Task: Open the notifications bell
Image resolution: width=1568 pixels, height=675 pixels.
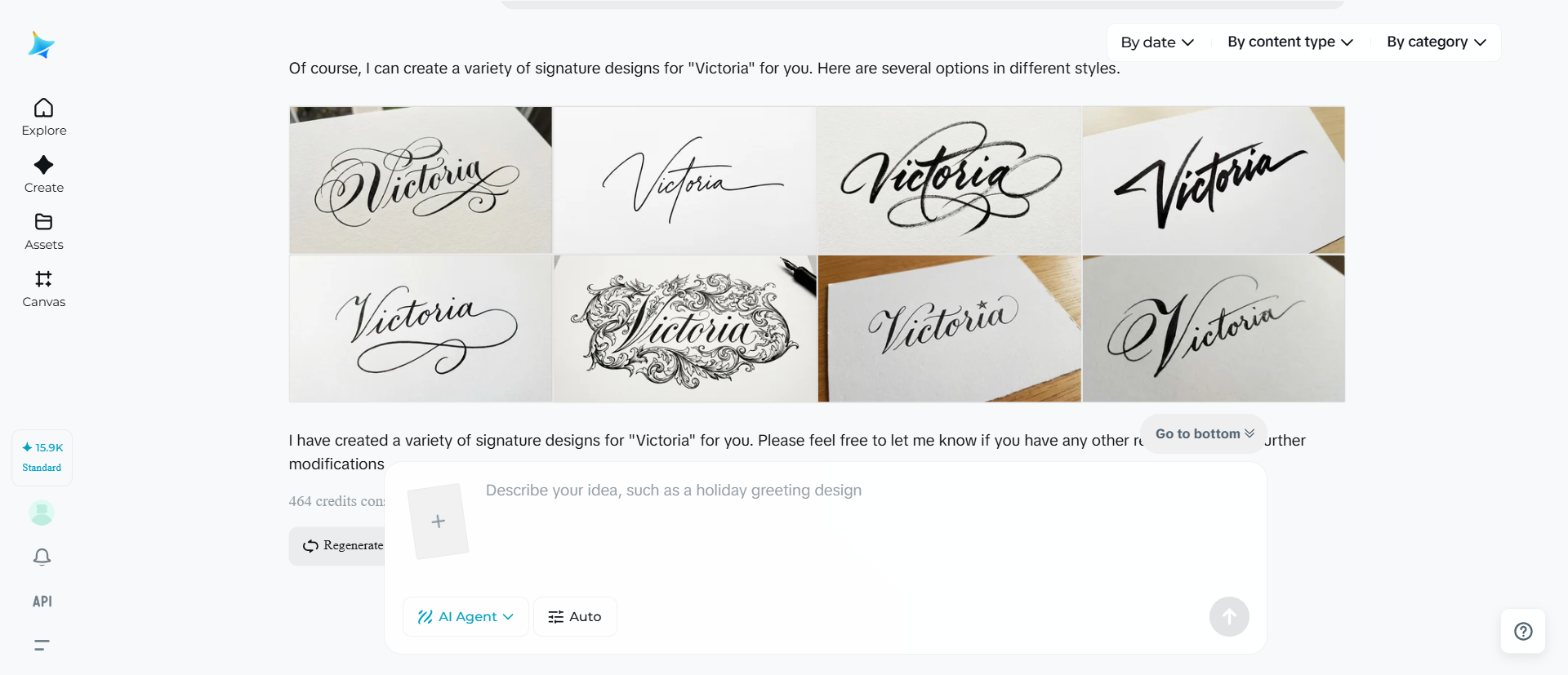Action: click(42, 557)
